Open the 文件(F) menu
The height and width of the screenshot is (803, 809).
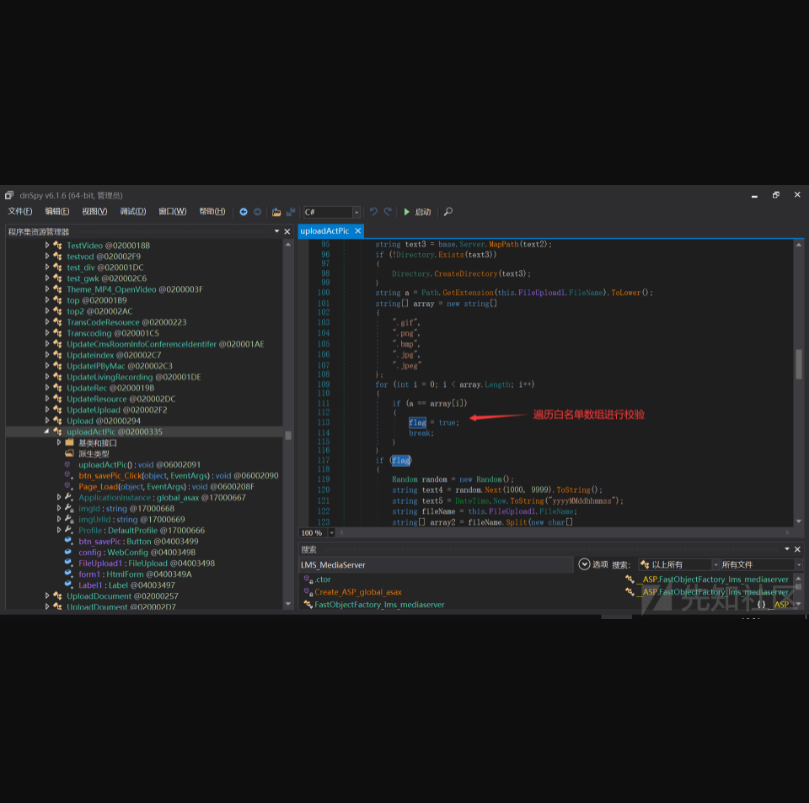pos(20,212)
